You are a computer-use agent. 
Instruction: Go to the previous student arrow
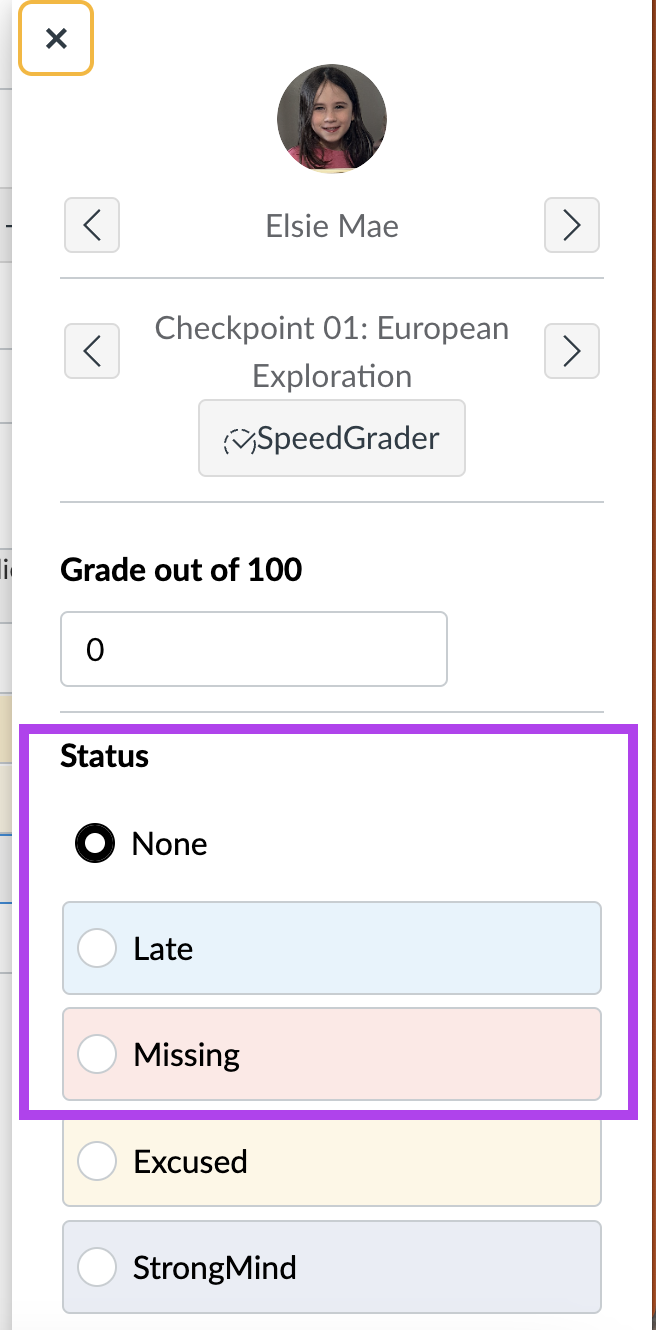click(x=92, y=225)
